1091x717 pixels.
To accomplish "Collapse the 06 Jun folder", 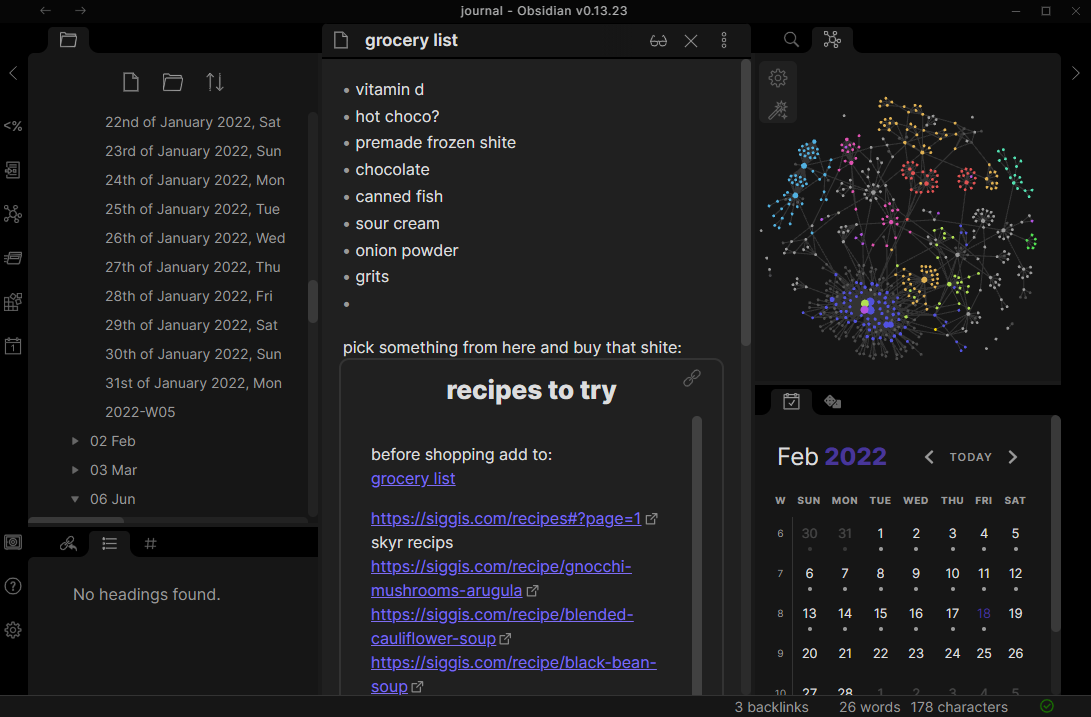I will [75, 499].
